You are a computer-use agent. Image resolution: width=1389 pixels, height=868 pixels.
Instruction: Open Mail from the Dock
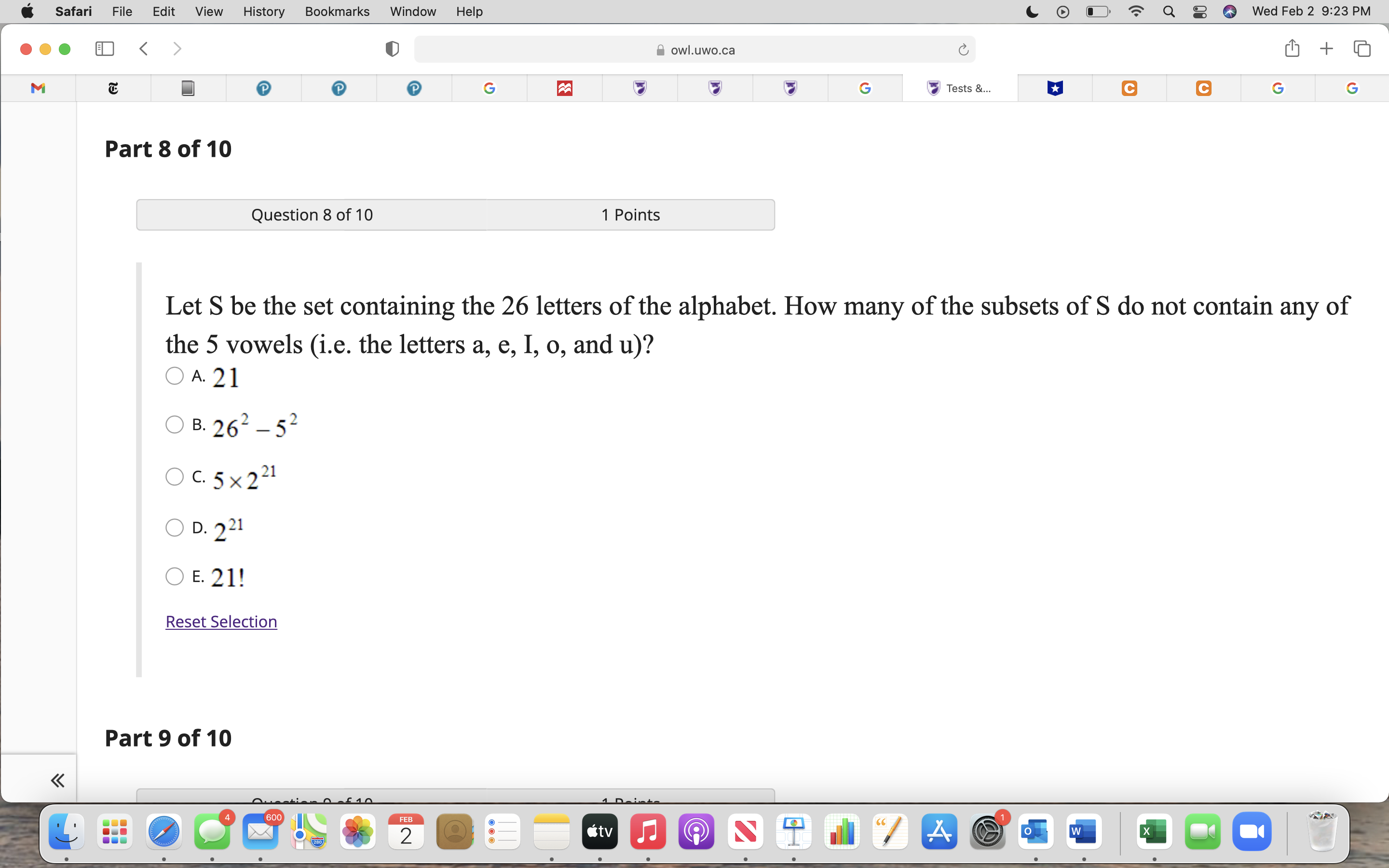click(x=260, y=831)
